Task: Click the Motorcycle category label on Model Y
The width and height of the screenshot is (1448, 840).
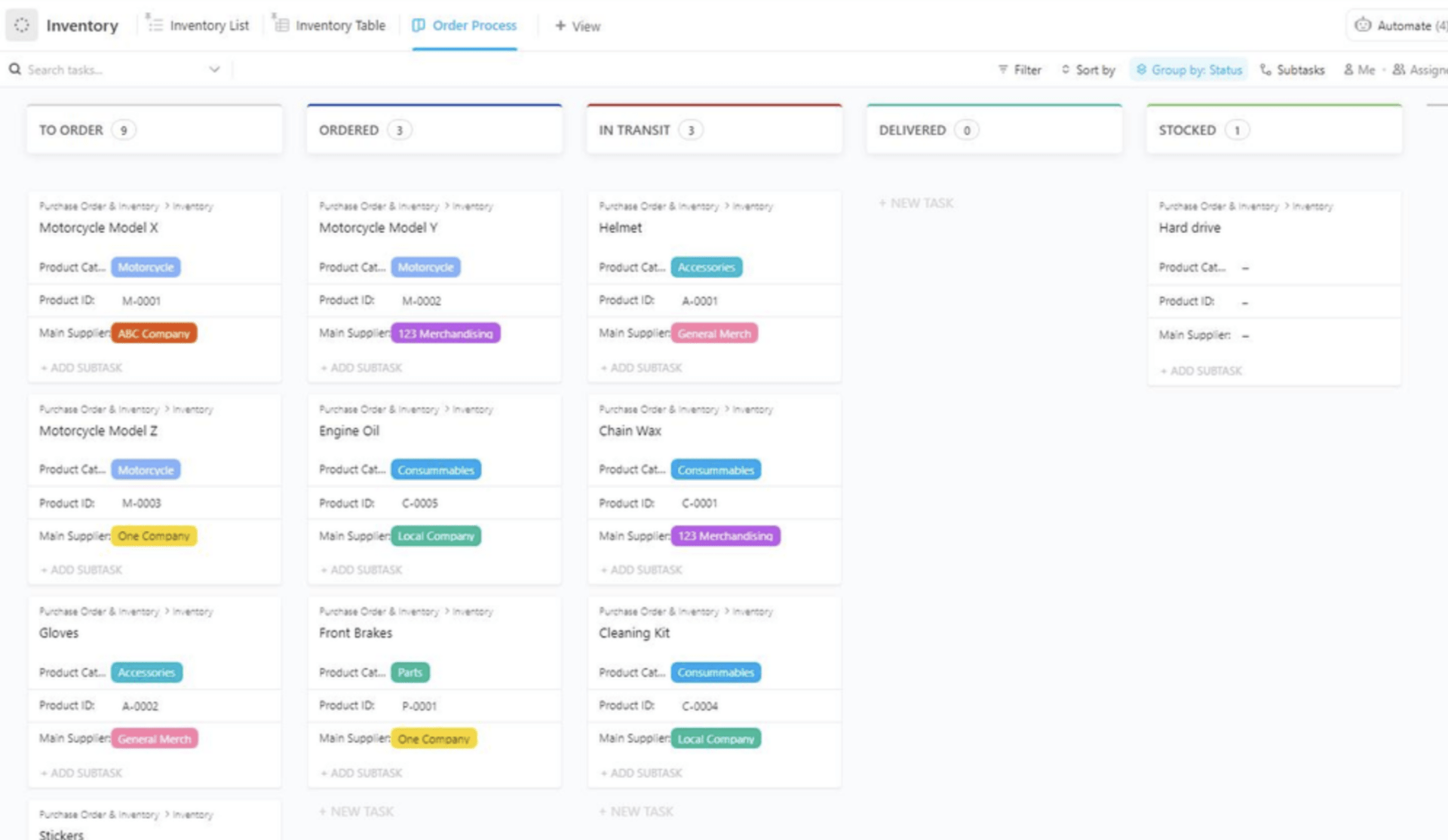Action: 424,266
